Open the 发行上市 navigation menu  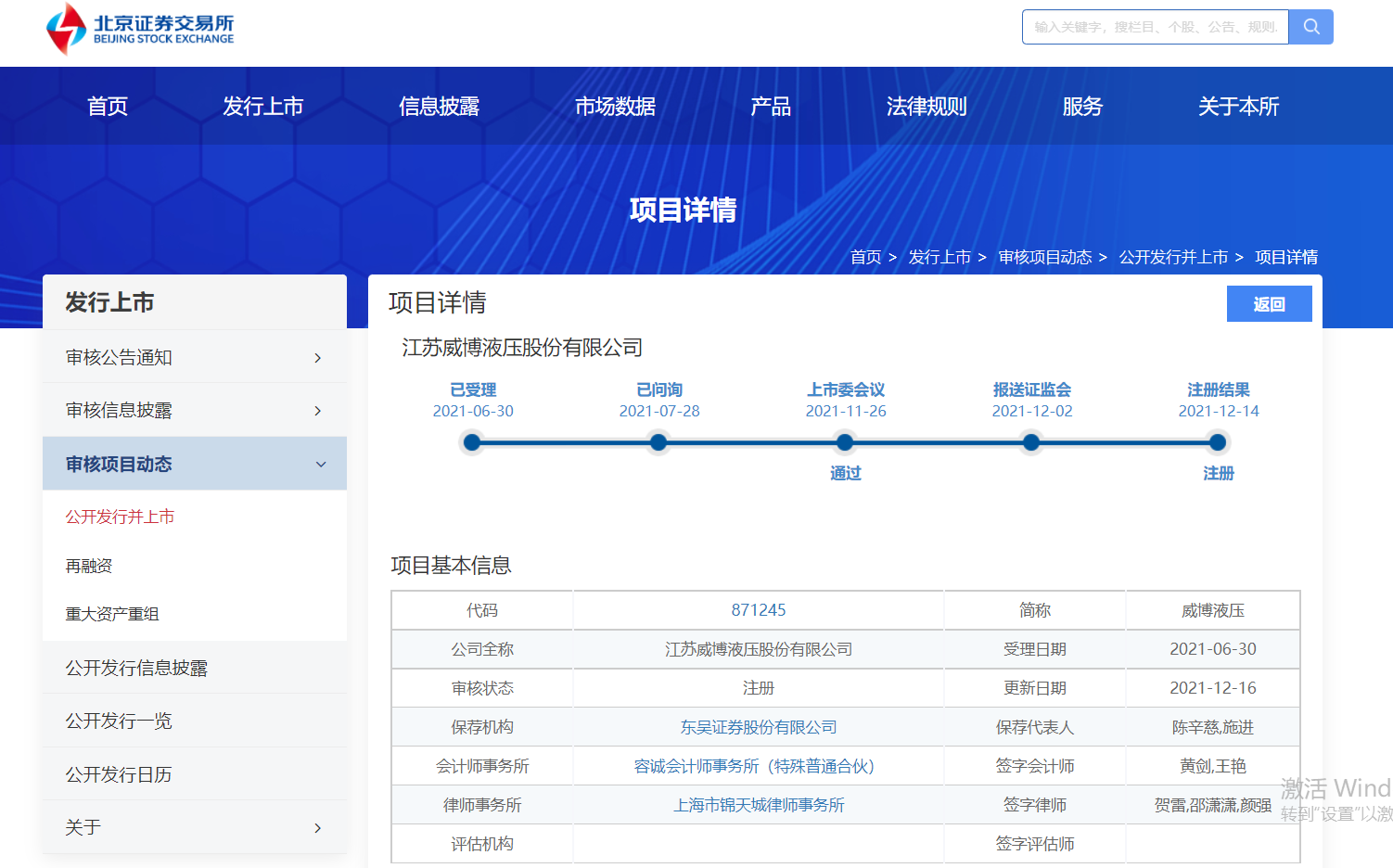click(262, 107)
